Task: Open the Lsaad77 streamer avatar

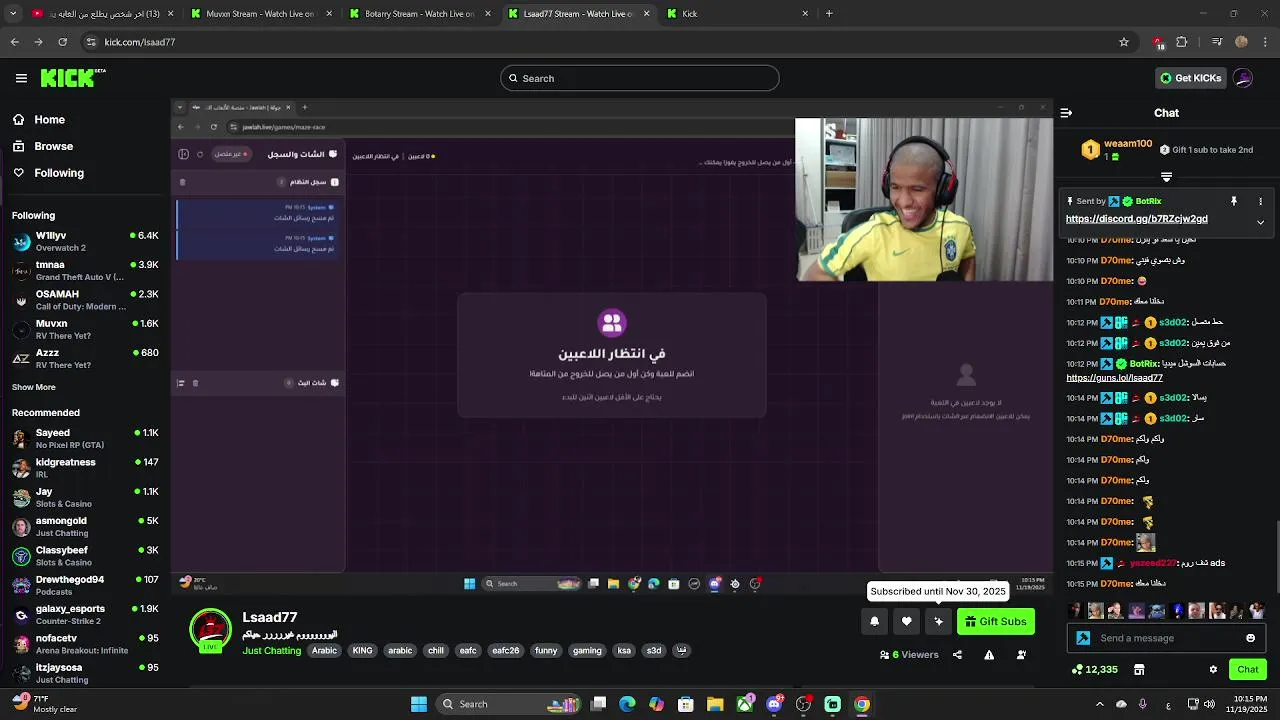Action: 211,630
